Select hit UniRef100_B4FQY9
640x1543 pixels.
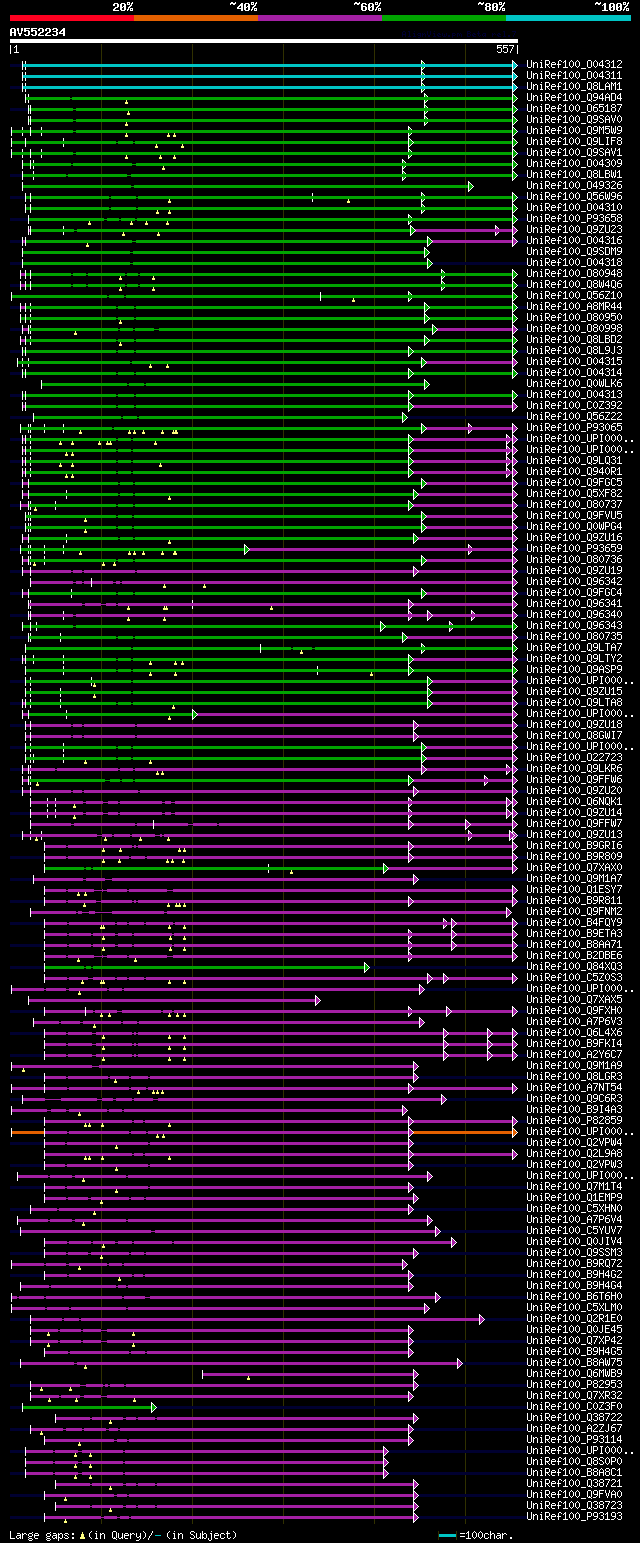574,923
